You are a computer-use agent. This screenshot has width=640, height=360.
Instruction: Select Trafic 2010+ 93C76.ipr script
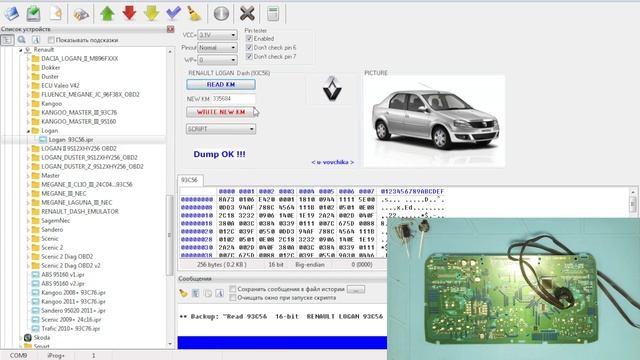click(70, 328)
